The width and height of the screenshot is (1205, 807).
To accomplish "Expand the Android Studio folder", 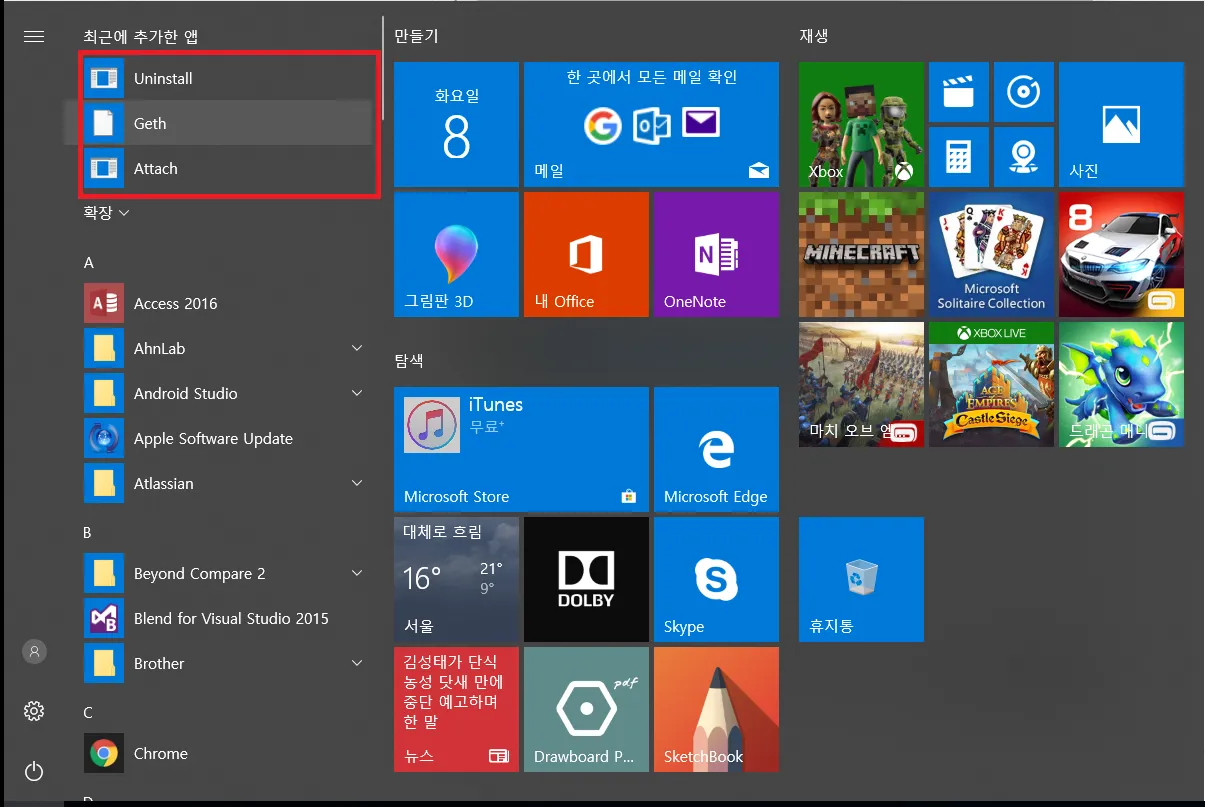I will [357, 393].
